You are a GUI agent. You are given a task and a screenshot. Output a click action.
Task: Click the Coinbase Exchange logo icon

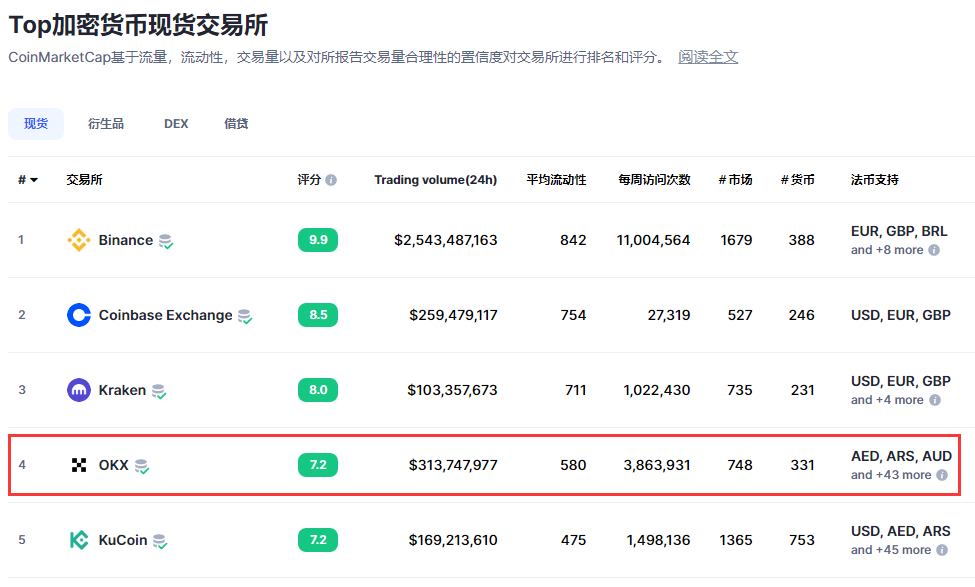coord(78,315)
